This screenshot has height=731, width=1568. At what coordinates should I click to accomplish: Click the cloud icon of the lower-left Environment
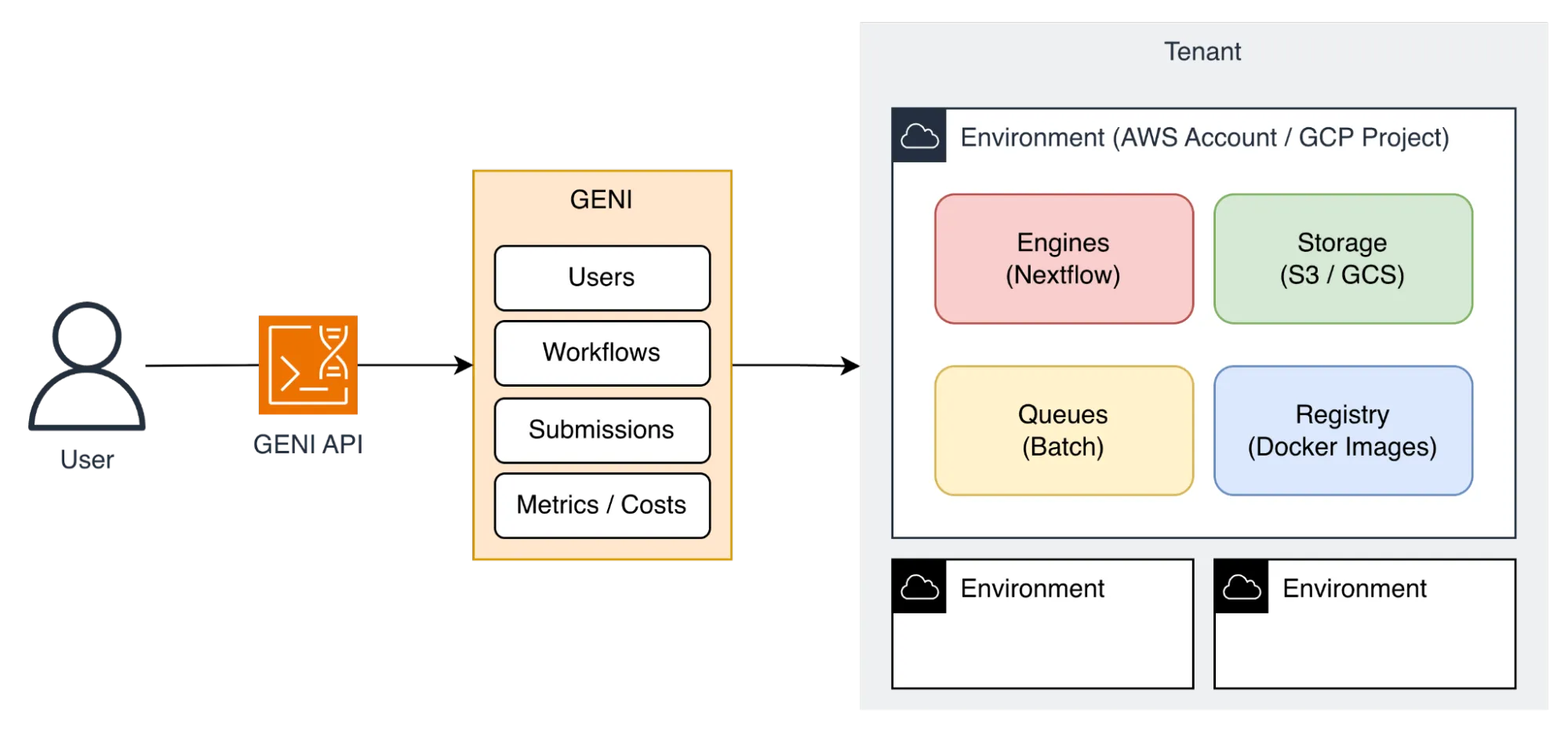(x=919, y=587)
